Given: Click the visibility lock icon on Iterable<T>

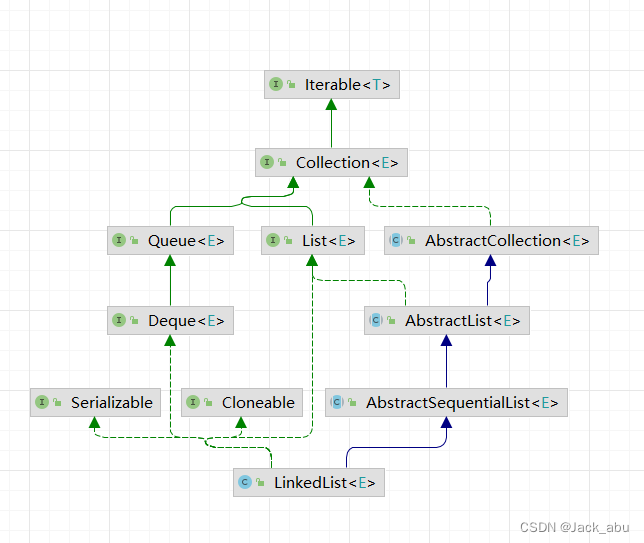Looking at the screenshot, I should tap(291, 84).
